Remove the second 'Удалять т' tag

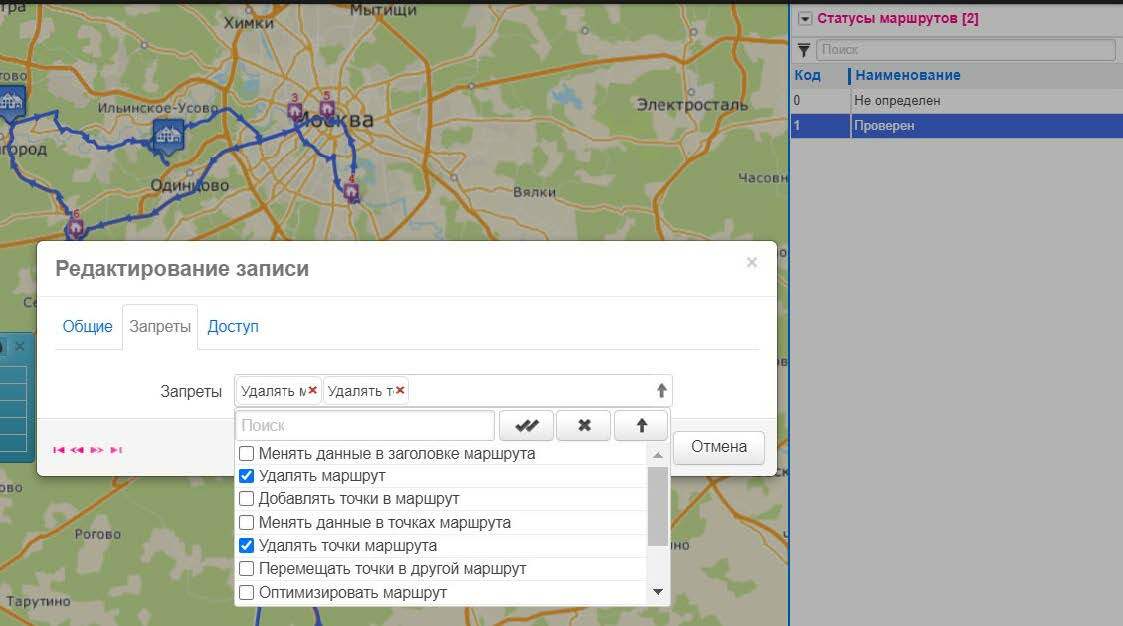[x=400, y=390]
